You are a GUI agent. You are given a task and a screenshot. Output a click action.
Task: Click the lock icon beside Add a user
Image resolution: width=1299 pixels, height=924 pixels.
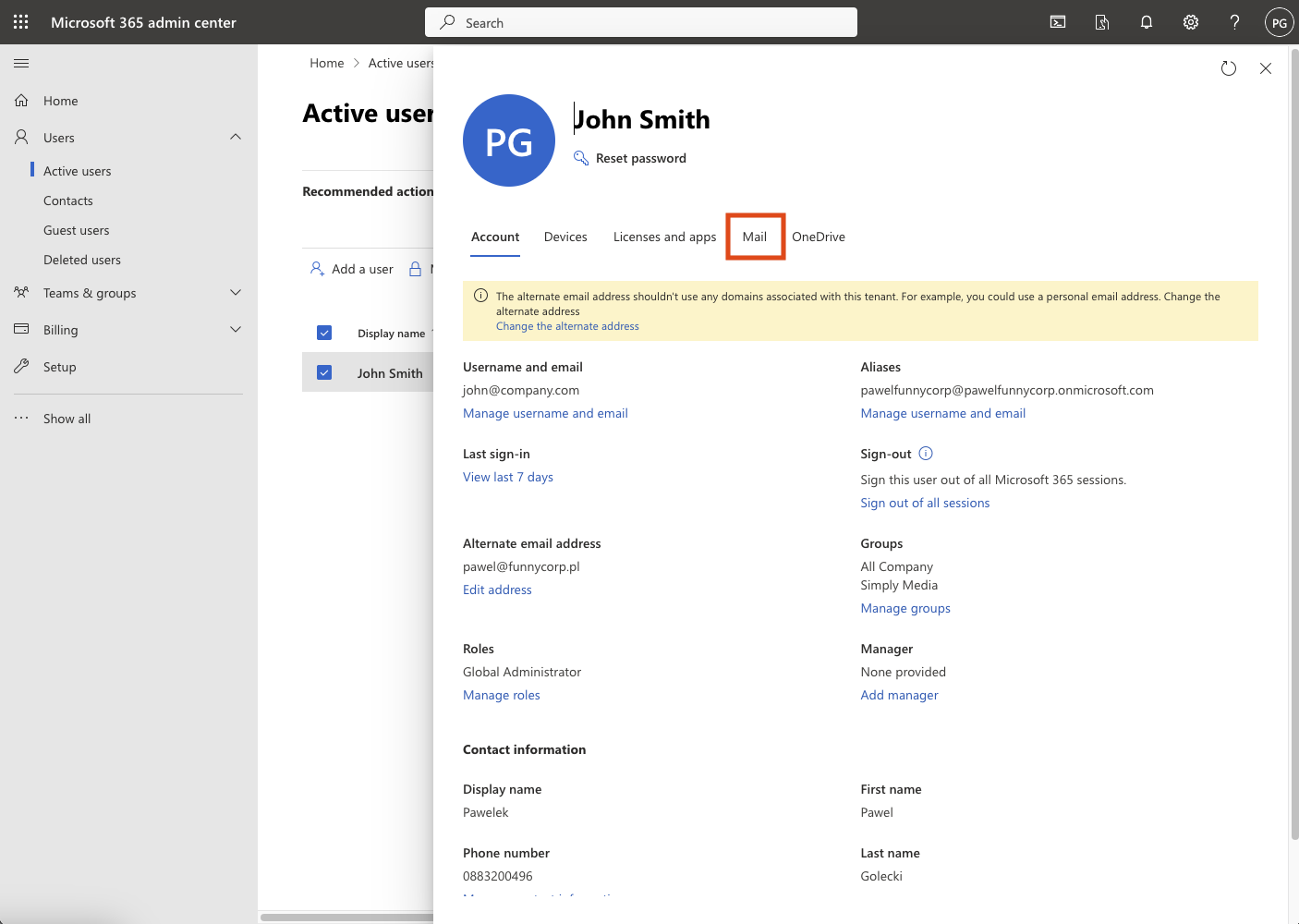[416, 269]
